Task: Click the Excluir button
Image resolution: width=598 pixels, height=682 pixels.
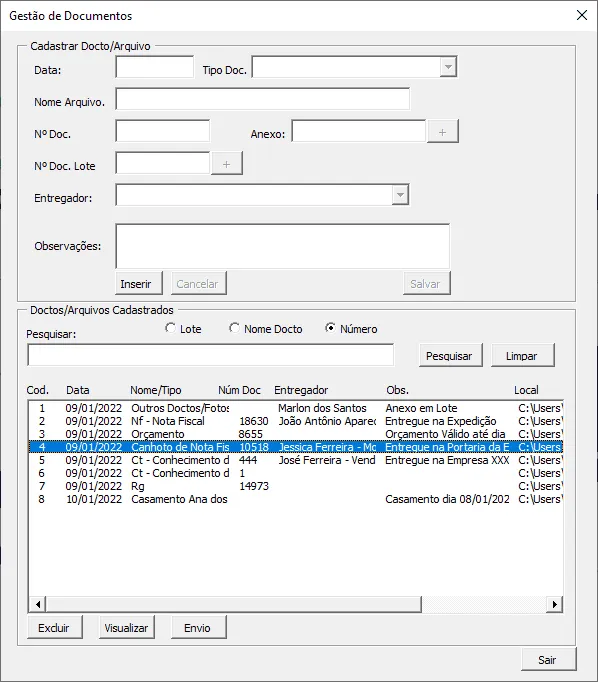Action: click(x=55, y=627)
